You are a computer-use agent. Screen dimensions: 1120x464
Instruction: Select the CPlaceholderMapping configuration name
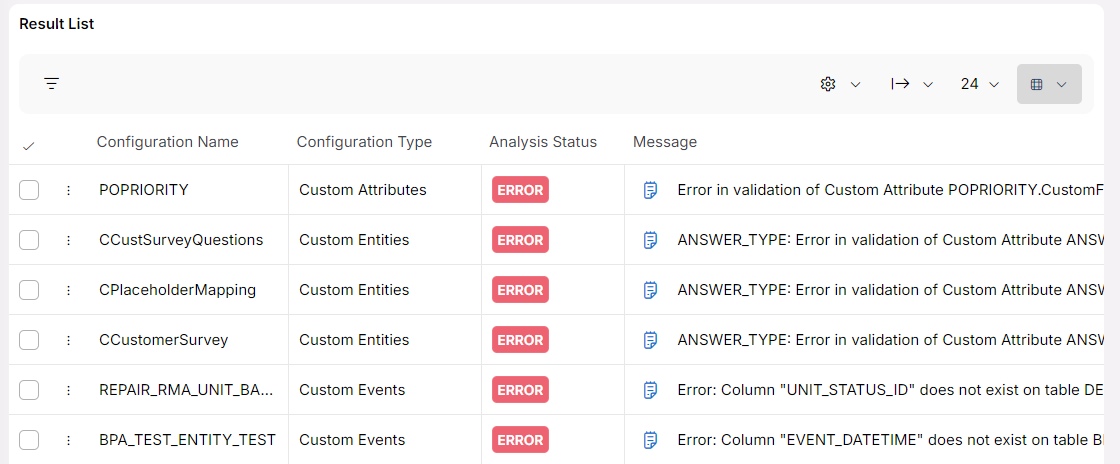pos(178,290)
